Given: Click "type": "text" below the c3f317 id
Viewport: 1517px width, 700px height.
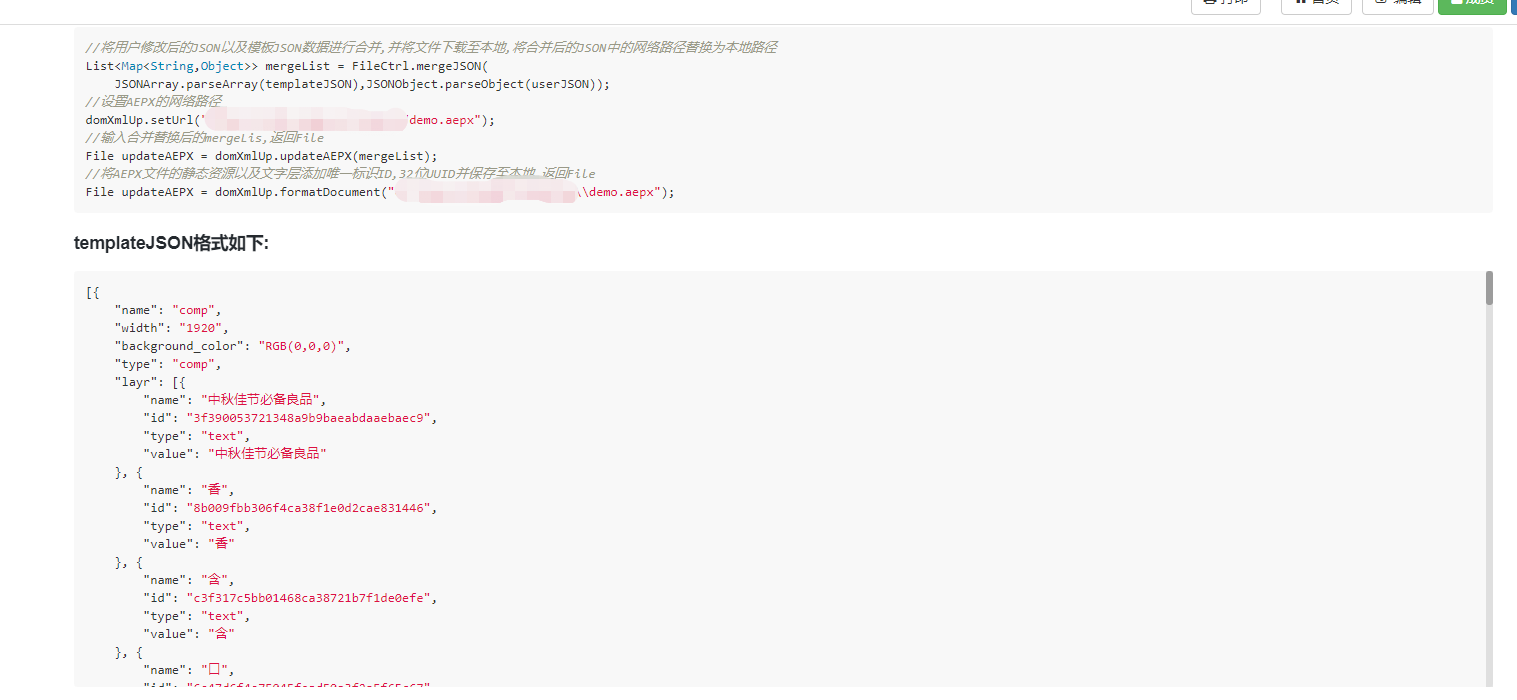Looking at the screenshot, I should click(197, 616).
